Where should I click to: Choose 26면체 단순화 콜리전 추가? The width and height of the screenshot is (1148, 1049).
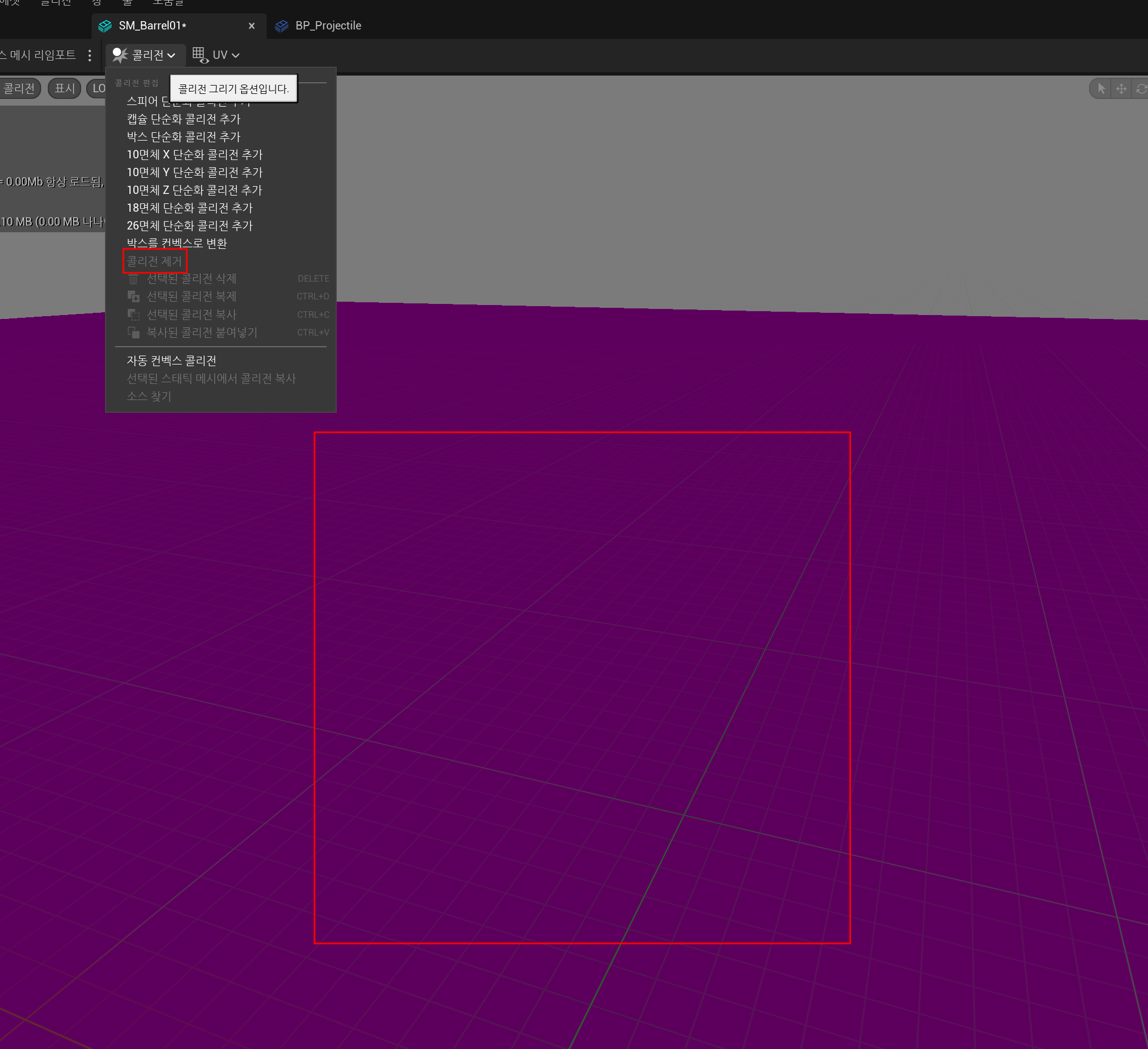189,226
